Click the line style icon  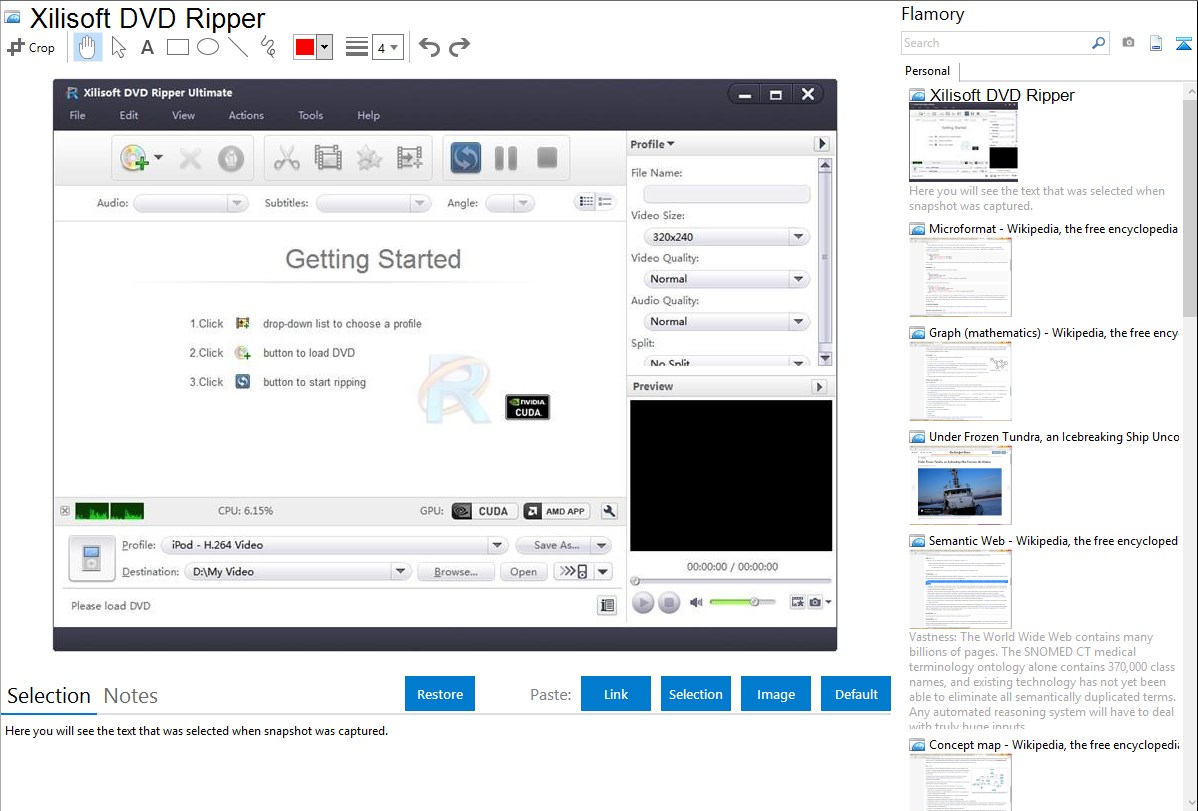[356, 47]
